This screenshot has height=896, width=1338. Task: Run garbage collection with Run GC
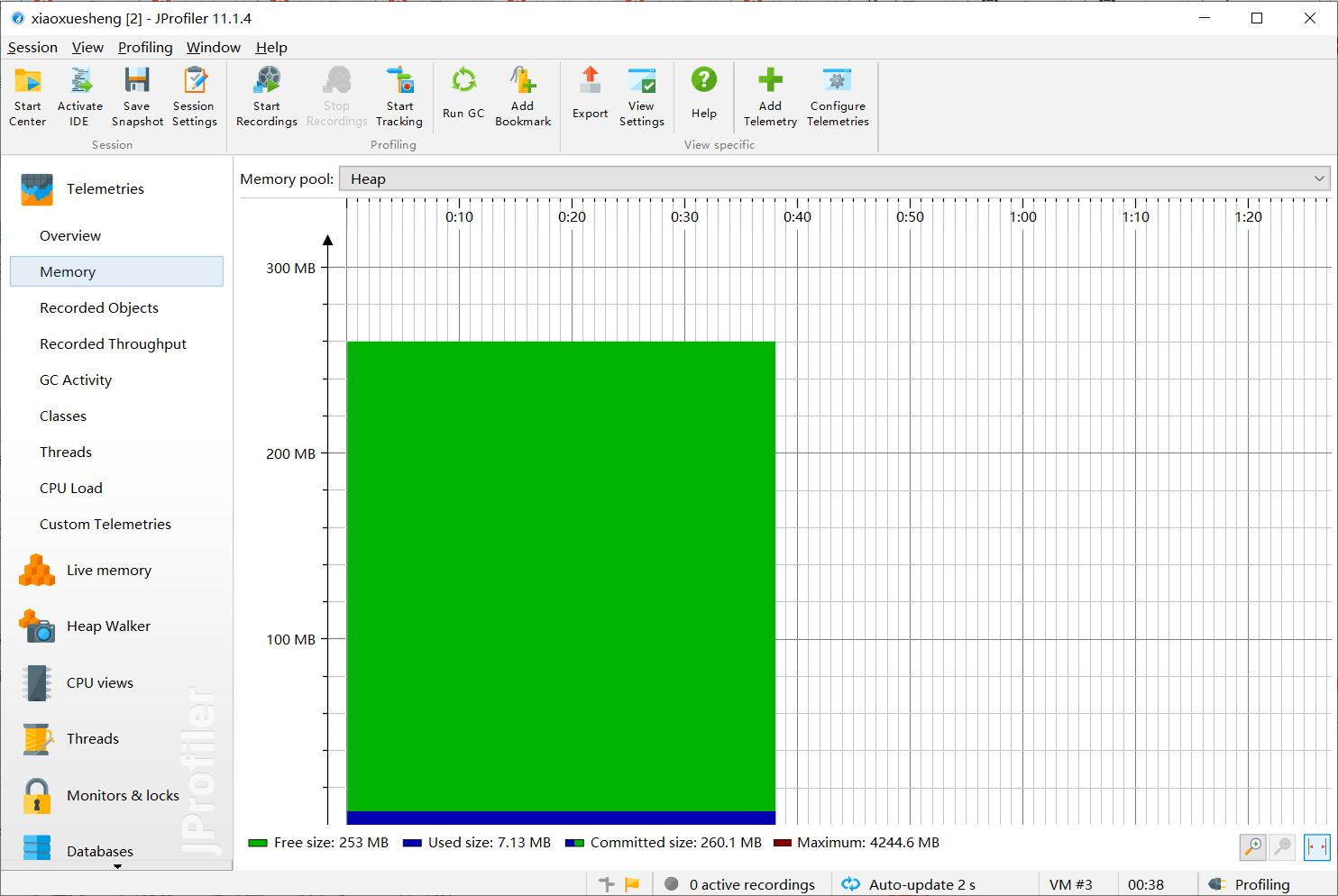(463, 94)
